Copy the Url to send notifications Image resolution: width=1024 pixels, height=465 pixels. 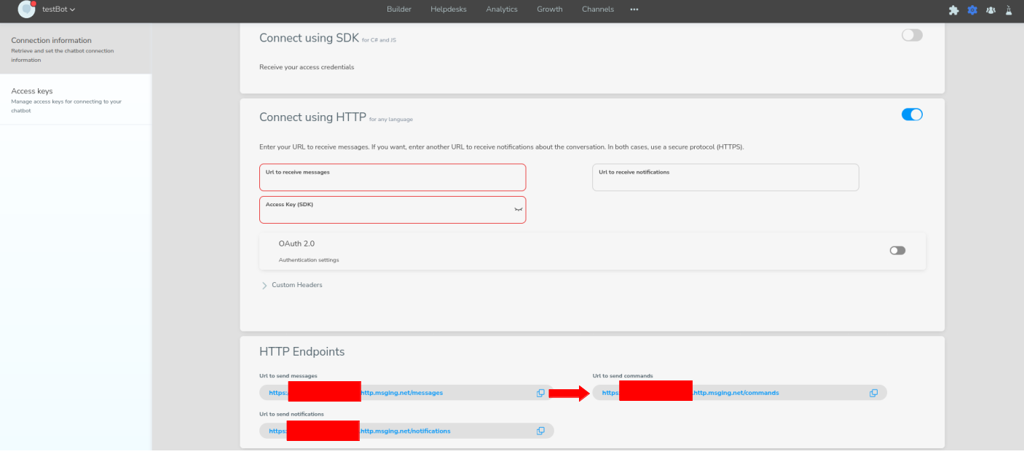[x=540, y=431]
